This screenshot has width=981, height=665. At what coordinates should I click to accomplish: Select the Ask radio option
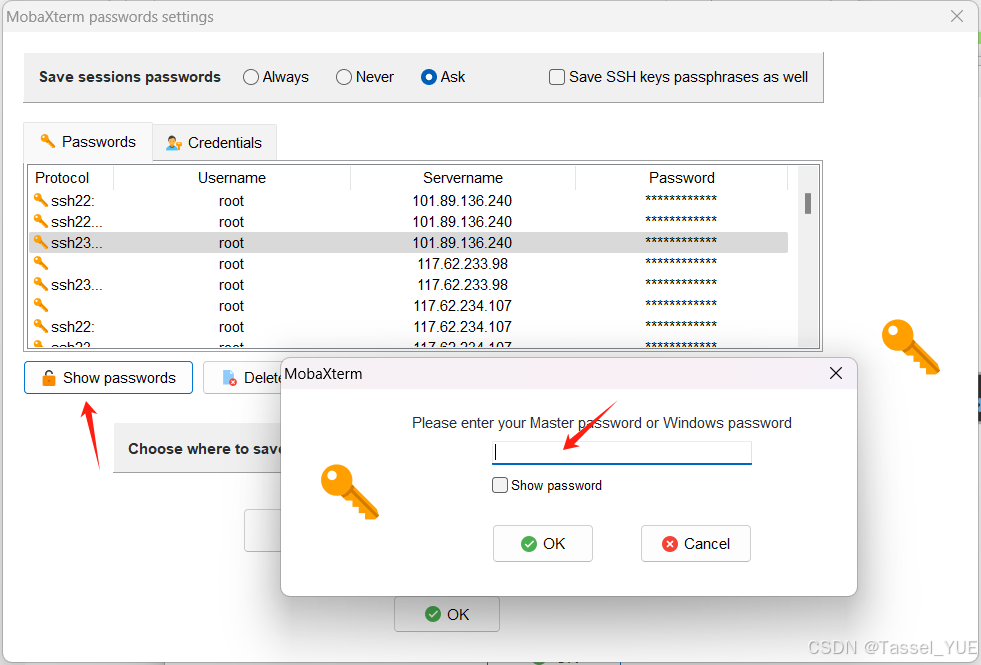(x=429, y=77)
